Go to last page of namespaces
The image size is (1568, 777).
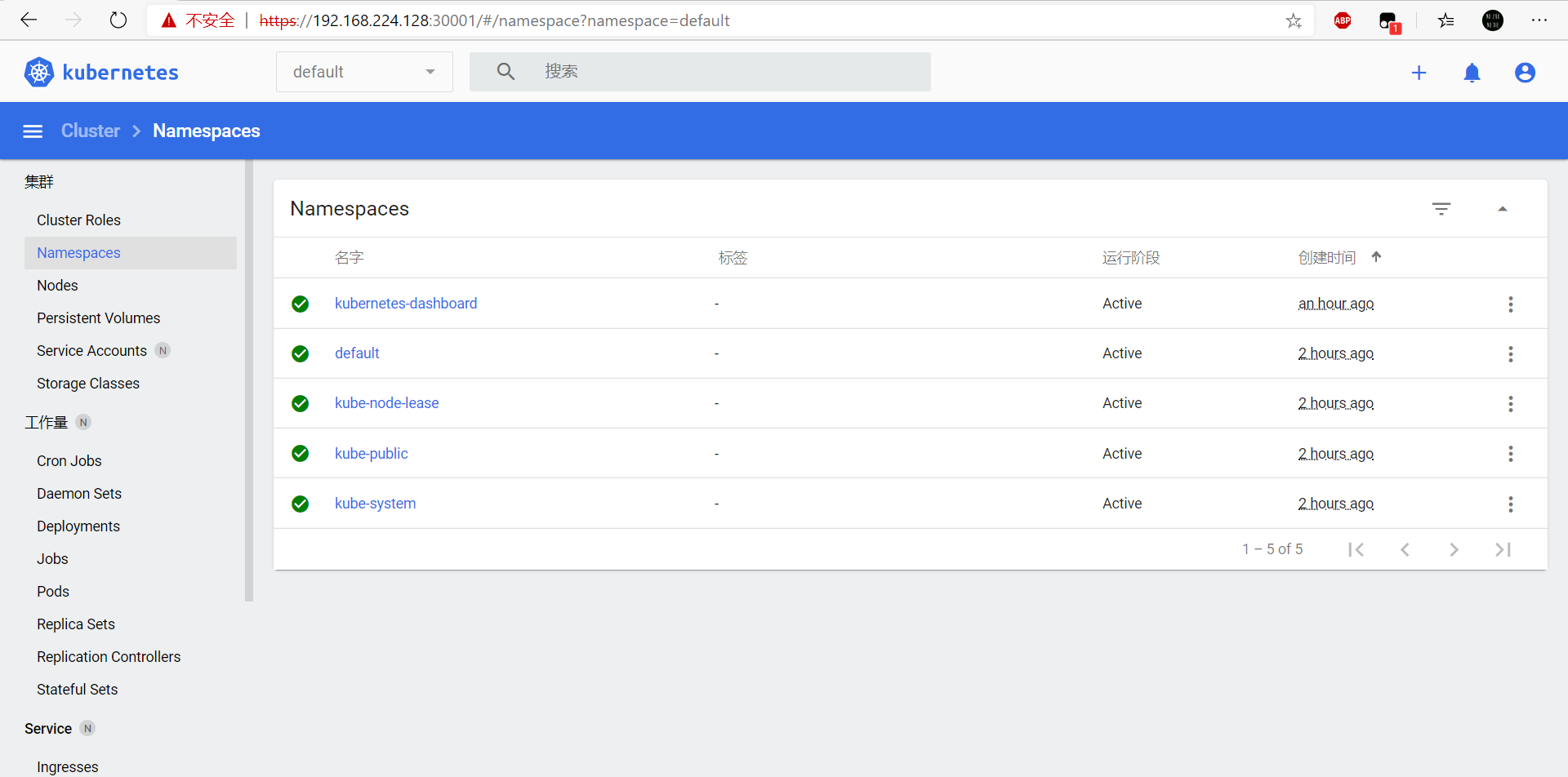[1503, 549]
